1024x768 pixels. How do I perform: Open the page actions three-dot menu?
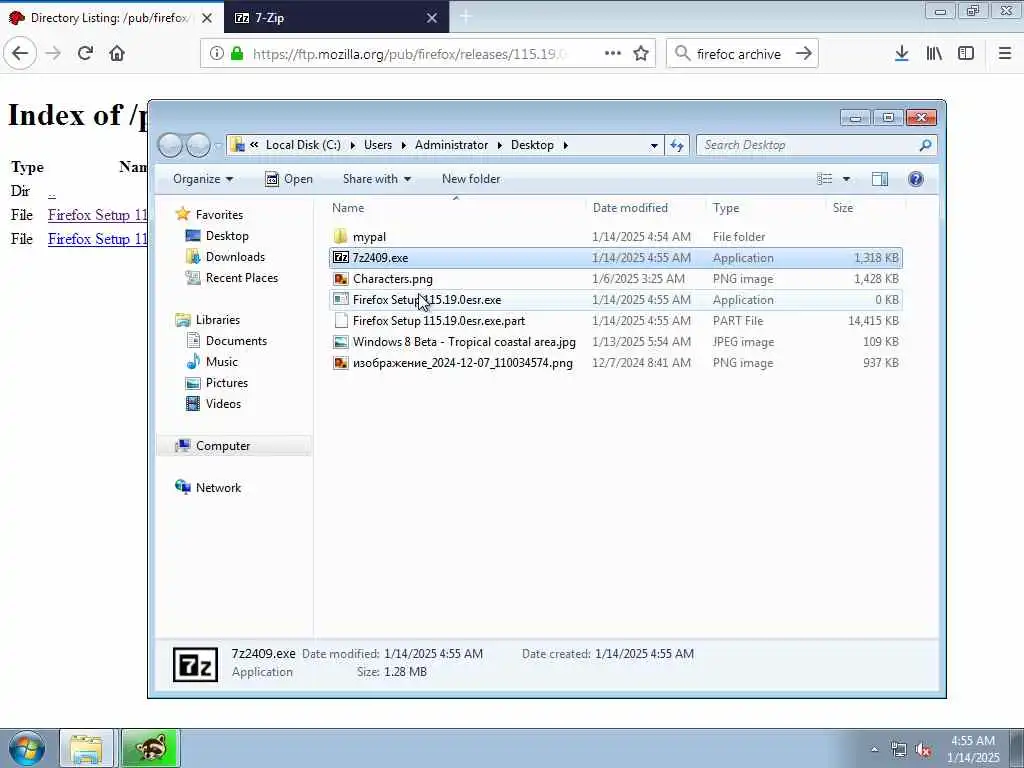pyautogui.click(x=613, y=54)
